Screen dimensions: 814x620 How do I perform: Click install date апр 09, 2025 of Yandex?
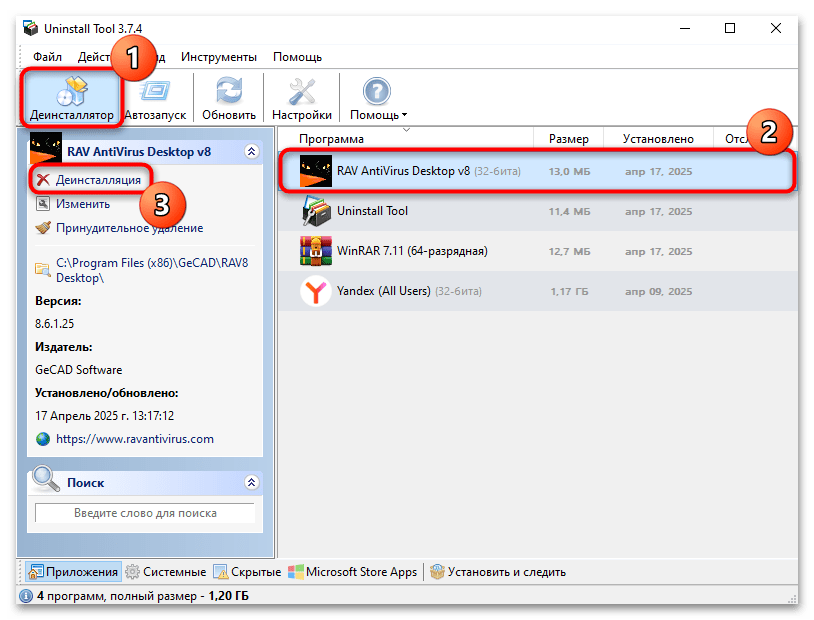(658, 291)
